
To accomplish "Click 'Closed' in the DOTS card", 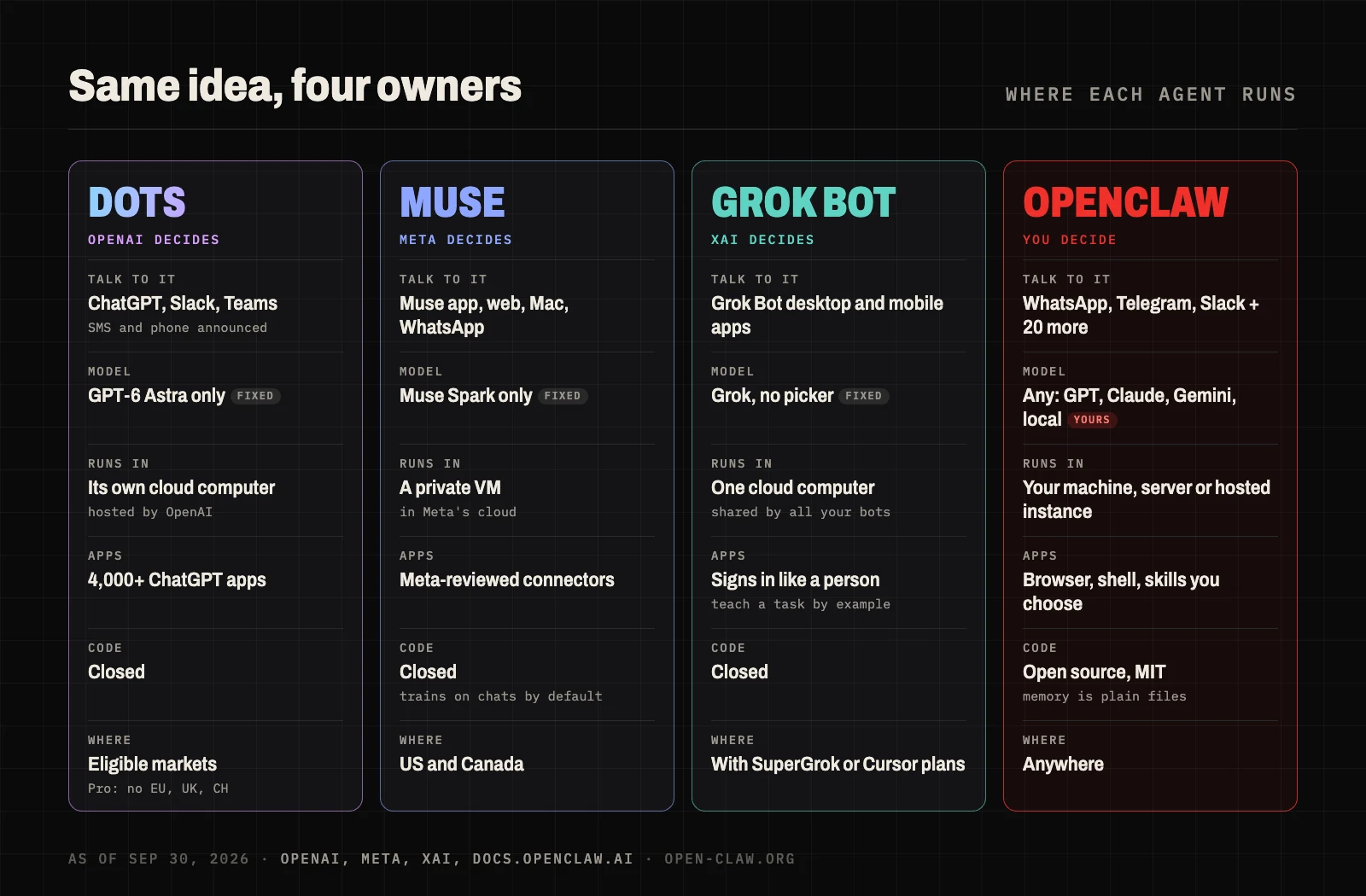I will pos(116,672).
